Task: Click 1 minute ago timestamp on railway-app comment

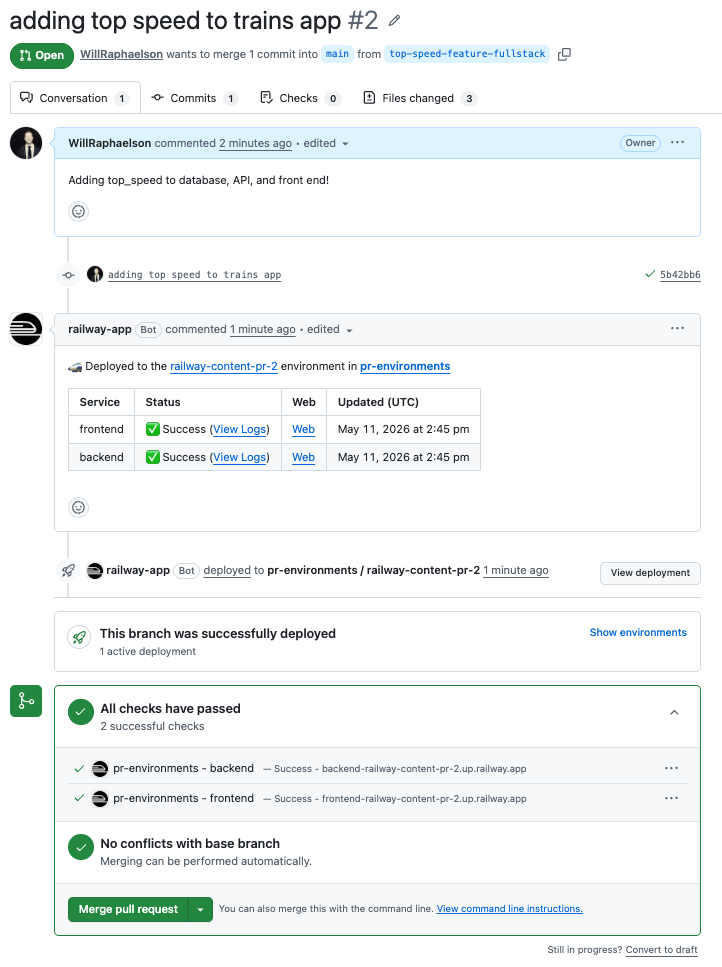Action: (x=263, y=329)
